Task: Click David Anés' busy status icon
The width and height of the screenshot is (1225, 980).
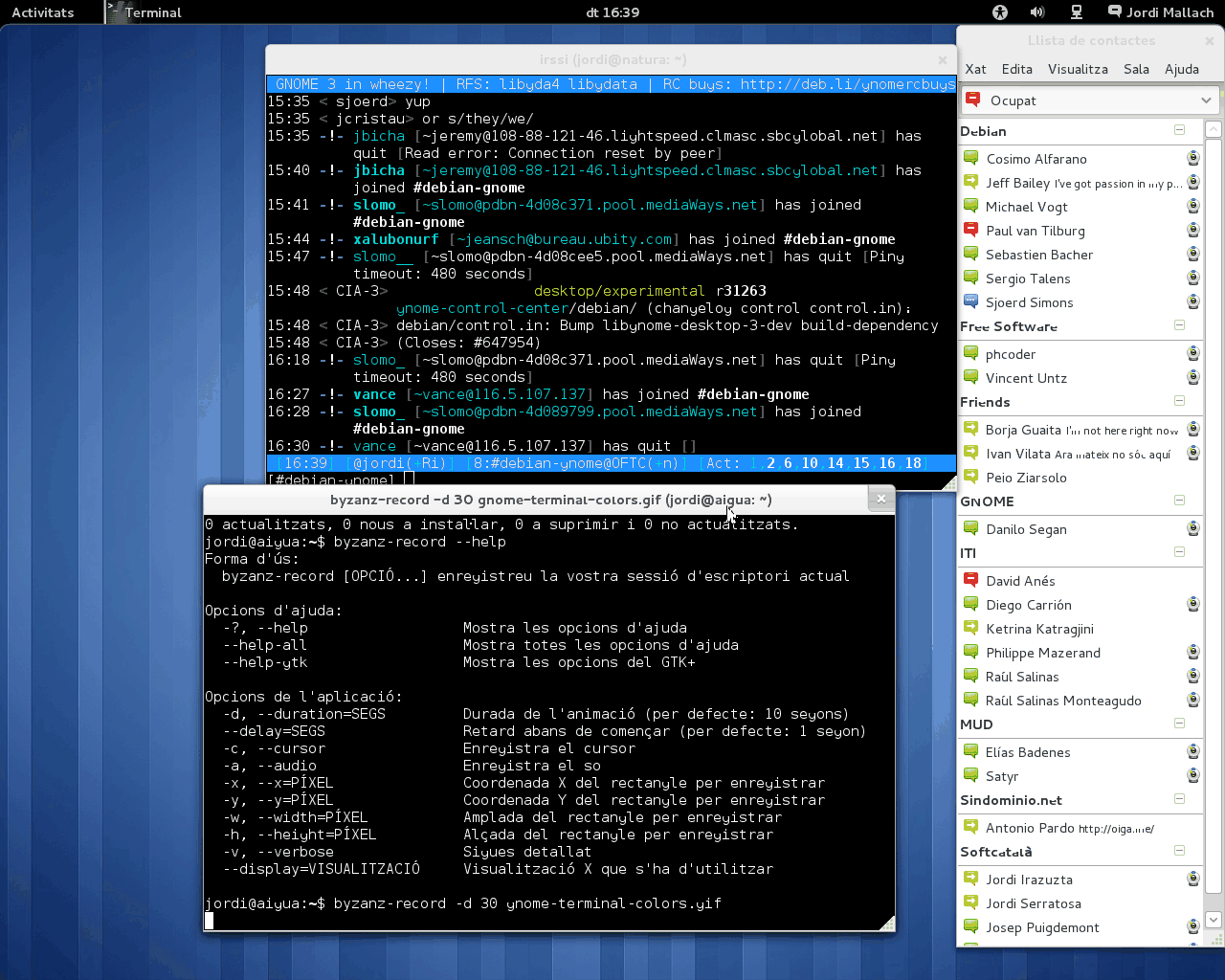Action: click(x=970, y=580)
